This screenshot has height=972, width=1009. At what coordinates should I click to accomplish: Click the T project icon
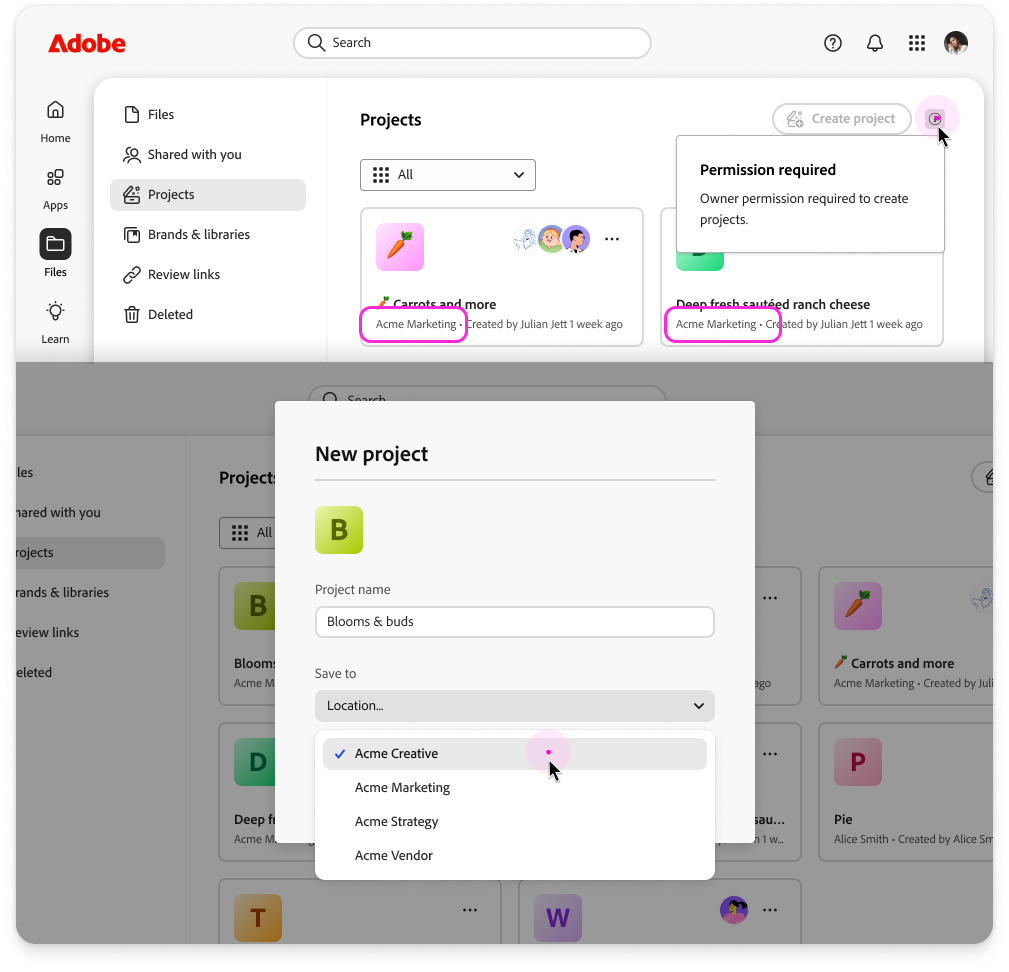click(258, 918)
